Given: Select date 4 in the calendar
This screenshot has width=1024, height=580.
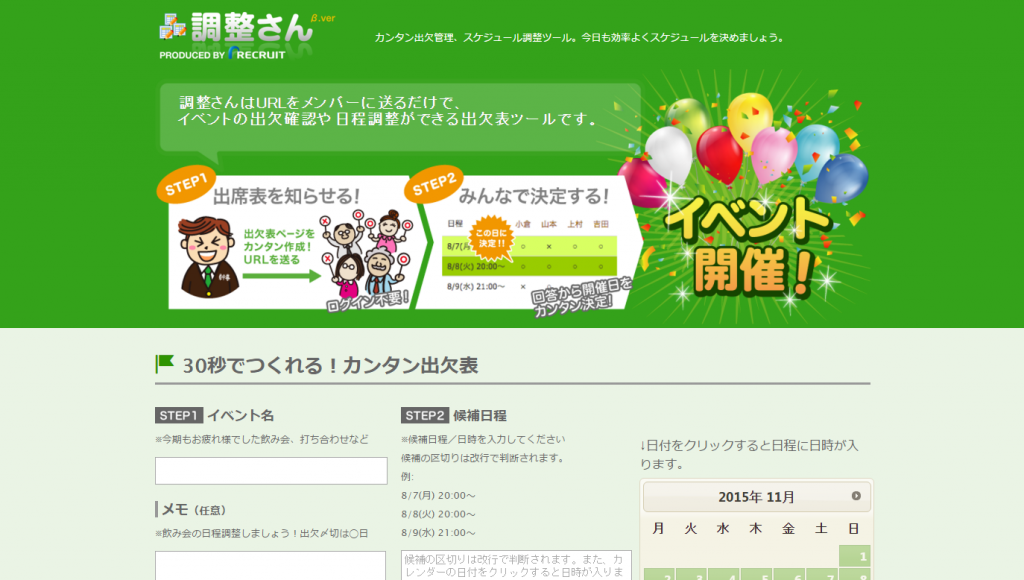Looking at the screenshot, I should (x=724, y=575).
